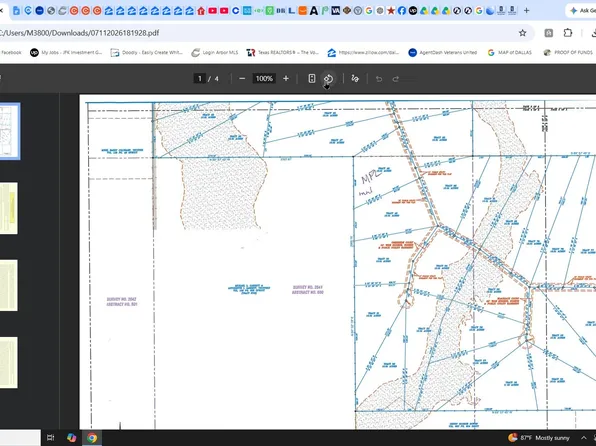Image resolution: width=596 pixels, height=446 pixels.
Task: Open the MAP of DALLAS bookmark
Action: [x=510, y=52]
